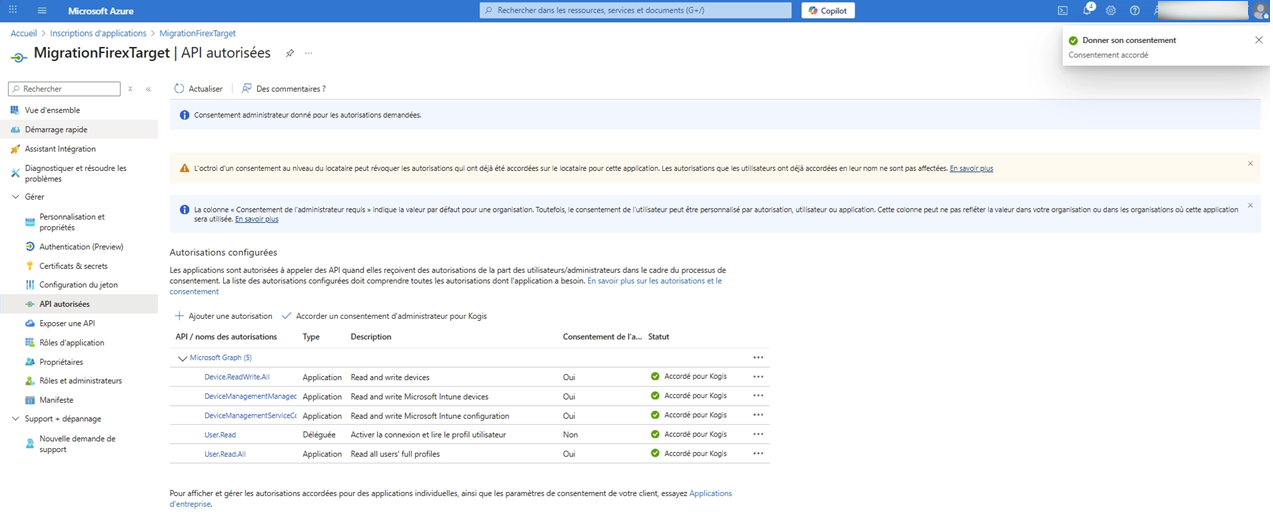
Task: Collapse the Microsoft Graph (5) group
Action: 182,358
